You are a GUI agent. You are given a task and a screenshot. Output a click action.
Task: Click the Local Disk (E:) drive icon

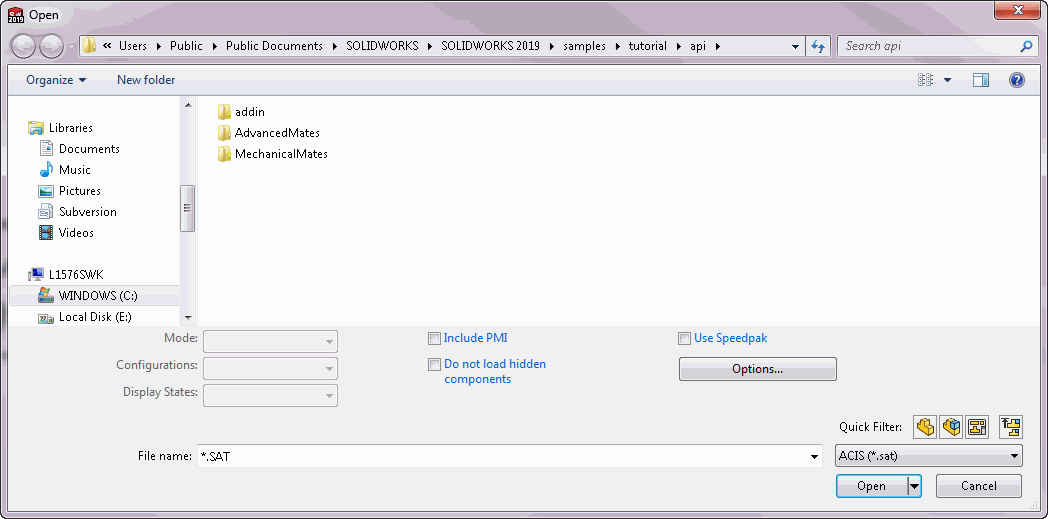pos(45,317)
